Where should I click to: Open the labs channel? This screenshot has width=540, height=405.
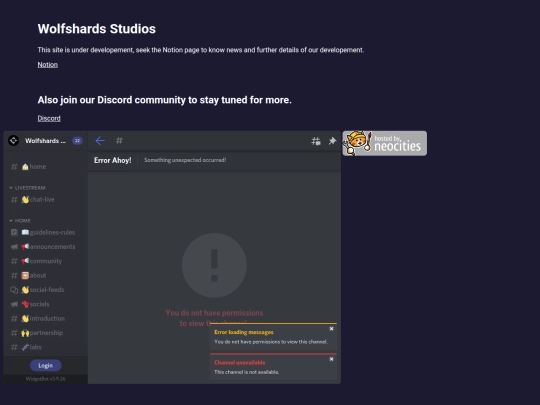pos(45,347)
